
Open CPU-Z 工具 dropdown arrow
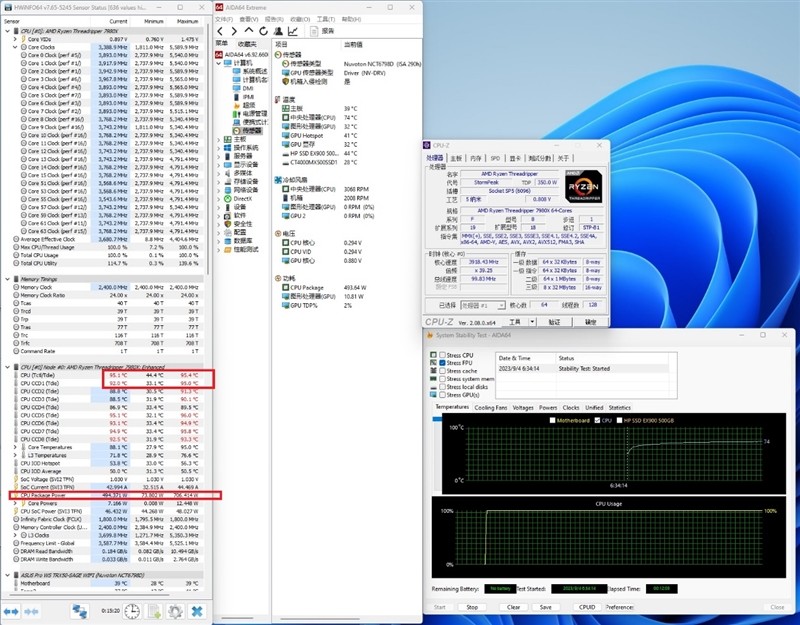click(532, 322)
